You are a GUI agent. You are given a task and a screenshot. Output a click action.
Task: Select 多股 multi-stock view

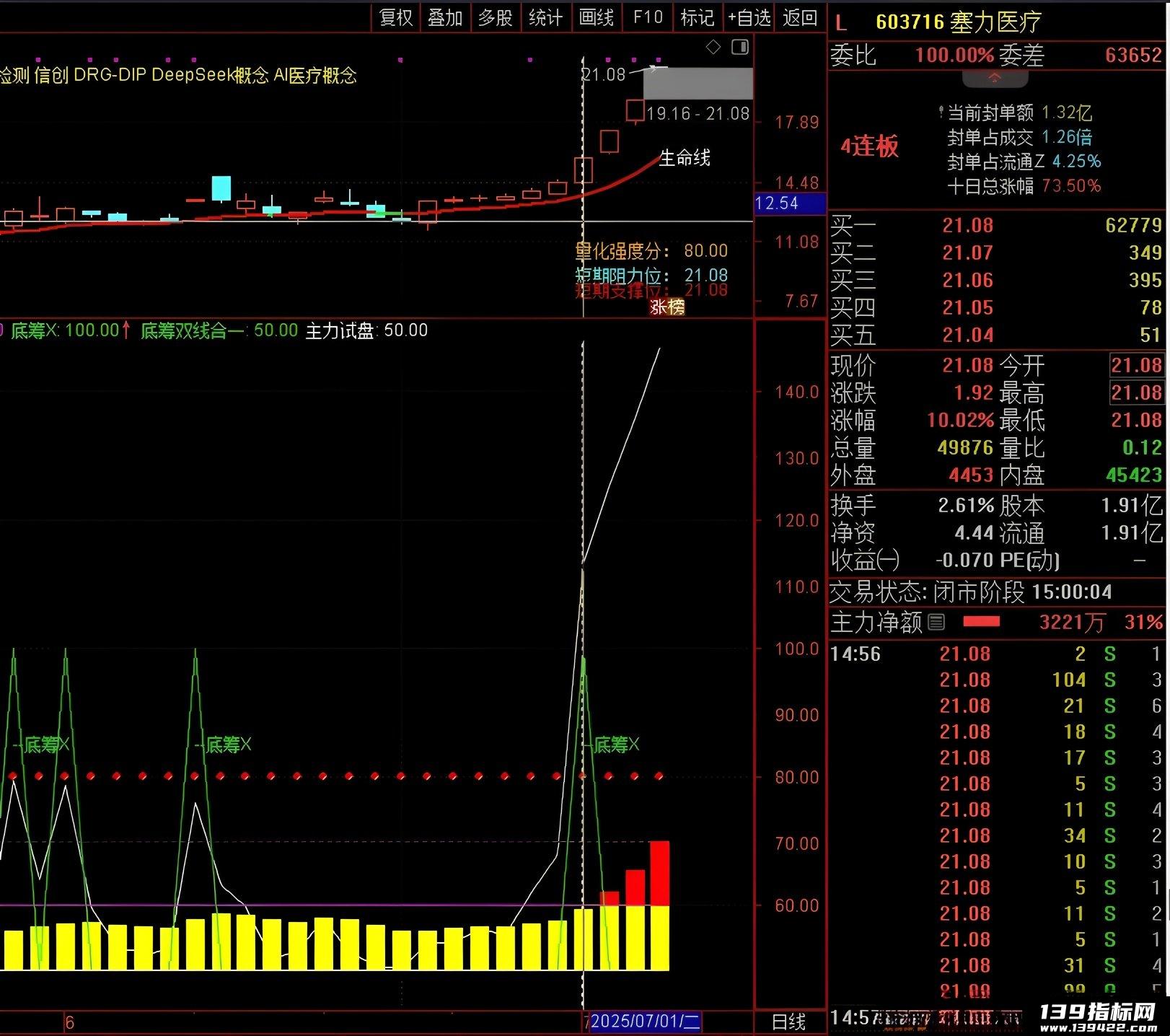tap(496, 17)
